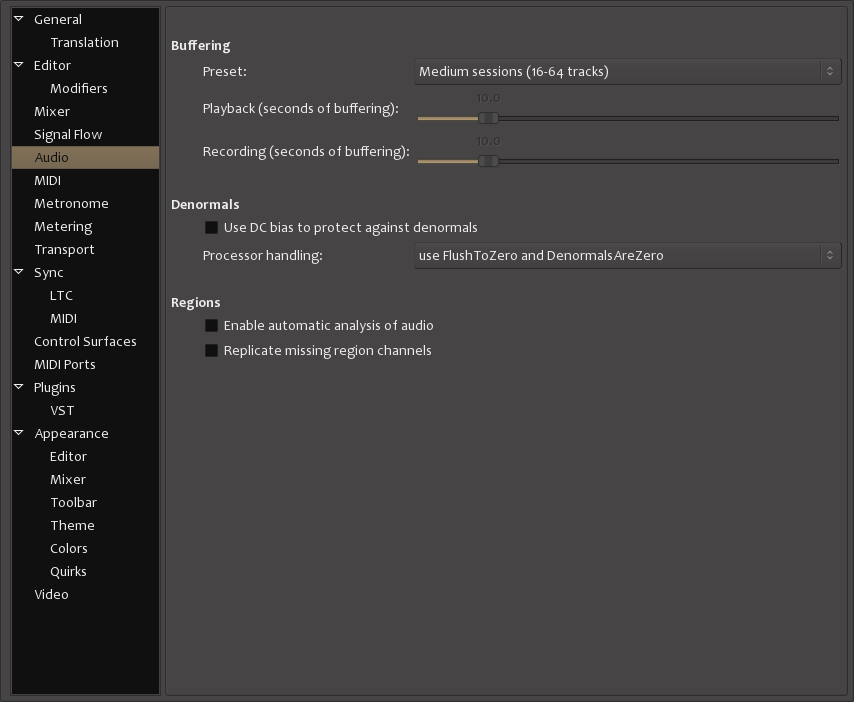Open the Video preferences page
Screen dimensions: 854x702
[x=51, y=594]
